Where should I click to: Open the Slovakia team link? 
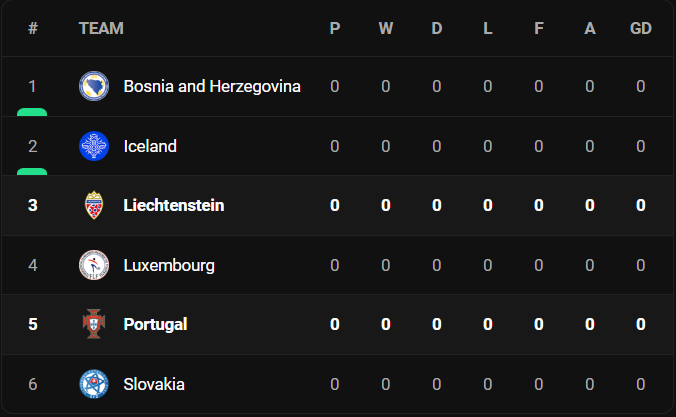(x=154, y=384)
